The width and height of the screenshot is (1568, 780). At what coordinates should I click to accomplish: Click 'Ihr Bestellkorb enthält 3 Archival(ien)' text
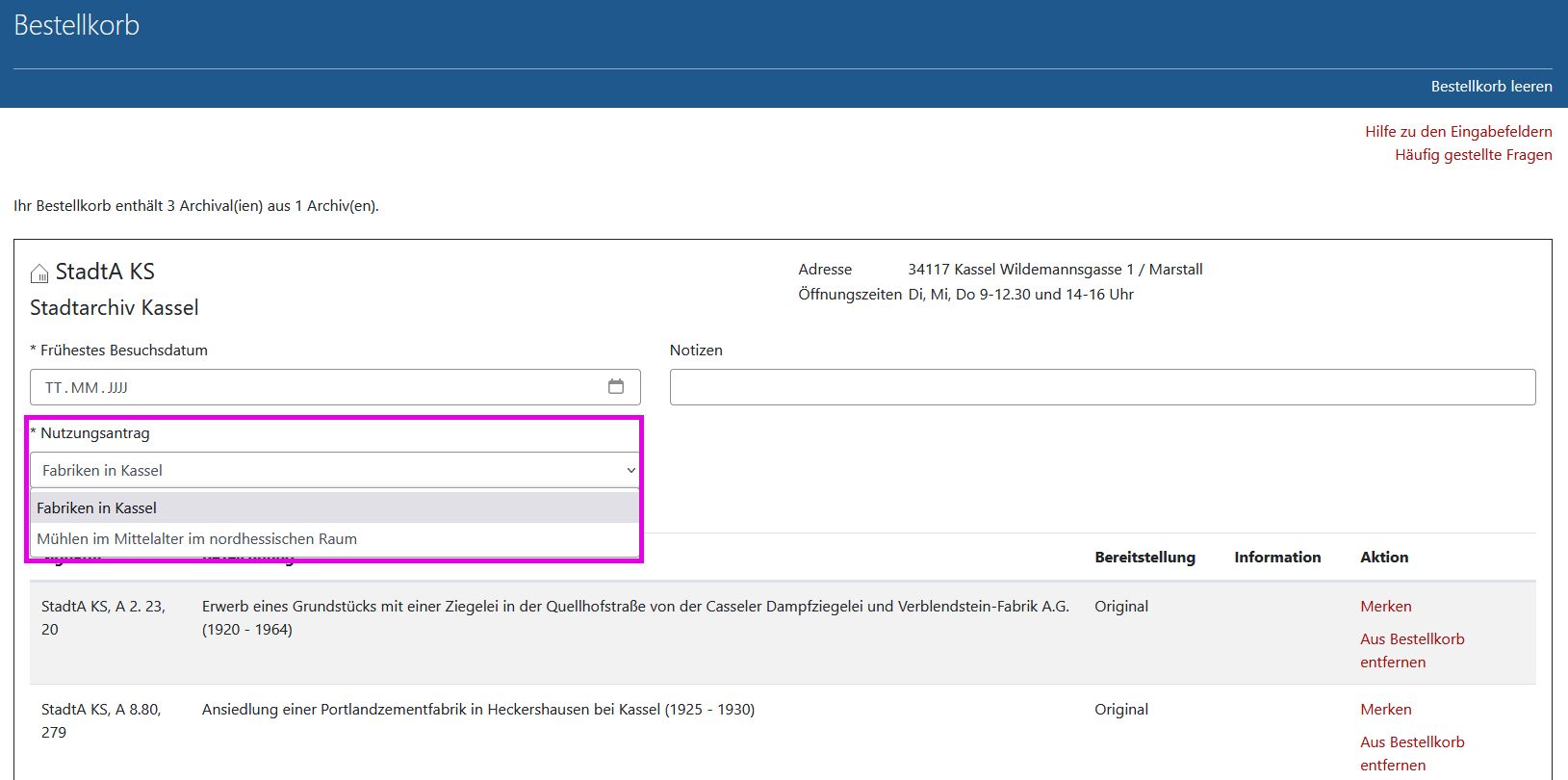tap(196, 206)
